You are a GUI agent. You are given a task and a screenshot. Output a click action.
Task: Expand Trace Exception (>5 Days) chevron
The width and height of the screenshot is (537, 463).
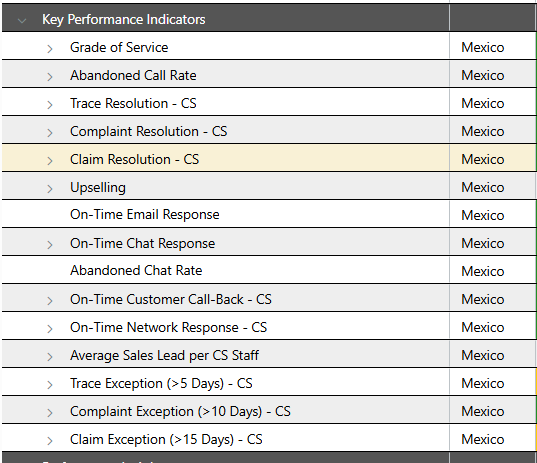point(50,385)
